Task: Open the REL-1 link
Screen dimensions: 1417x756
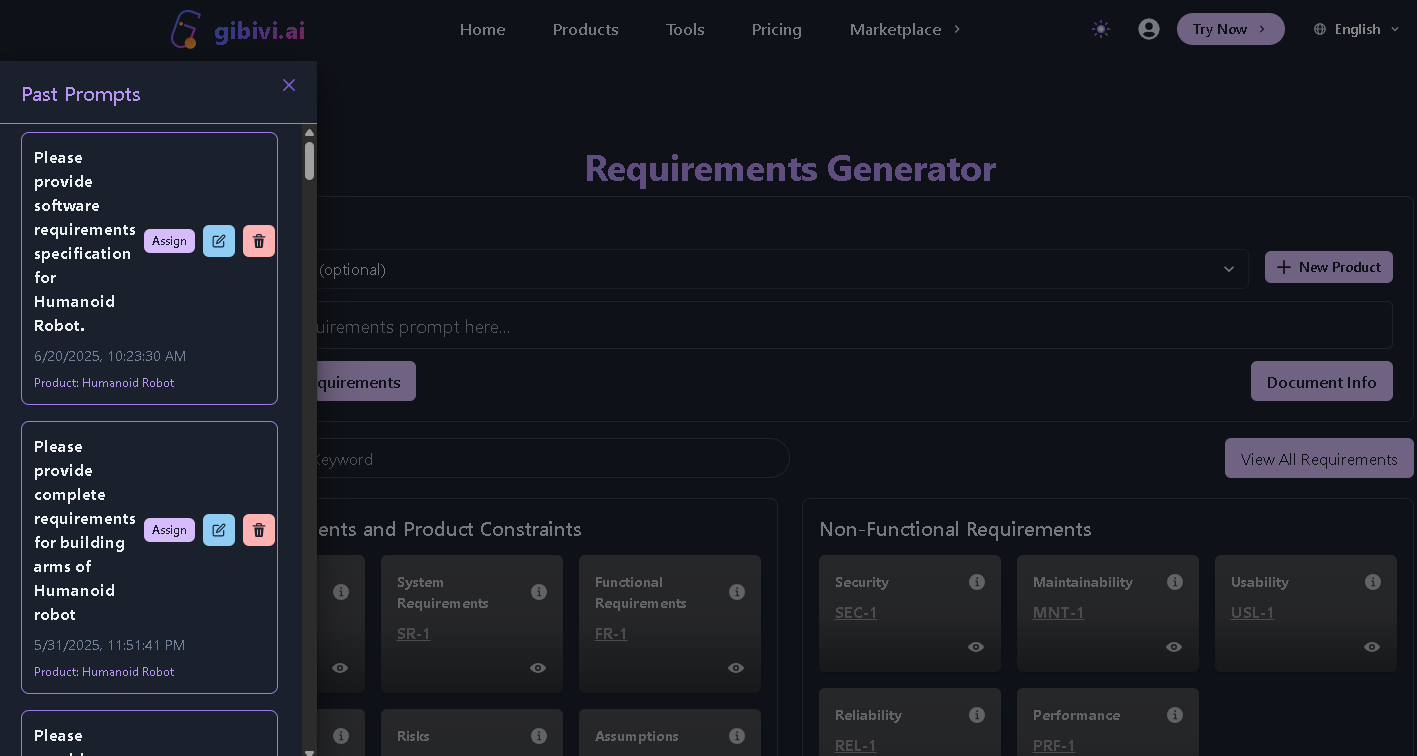Action: (x=855, y=745)
